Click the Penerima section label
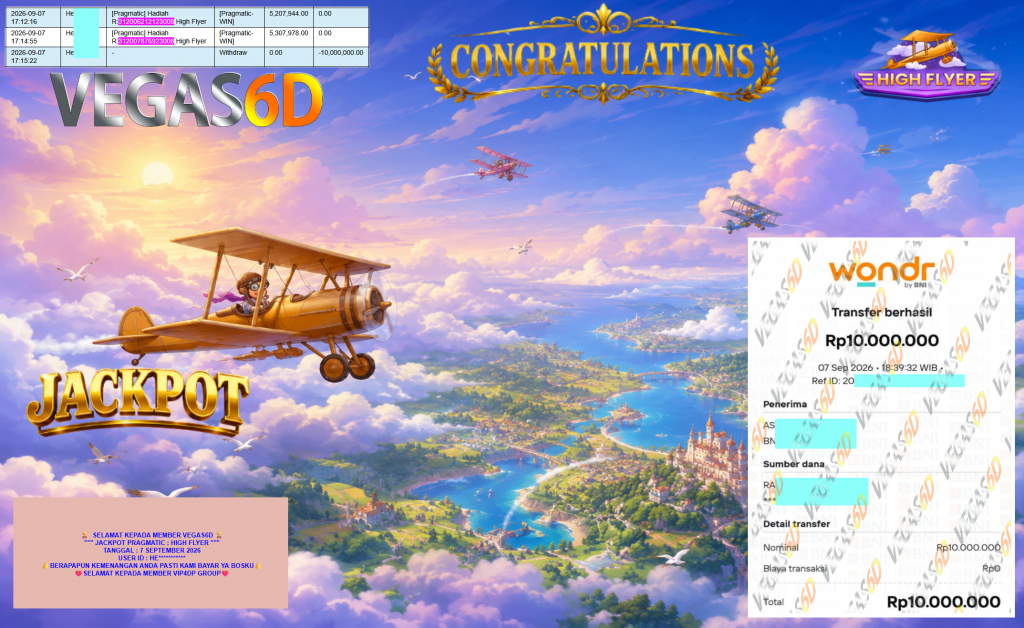The width and height of the screenshot is (1024, 628). (x=785, y=405)
